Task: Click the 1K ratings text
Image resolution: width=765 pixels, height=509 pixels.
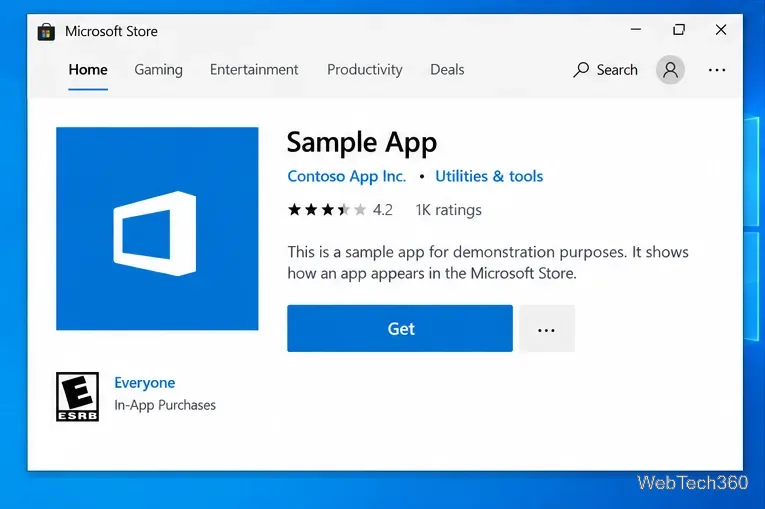Action: pyautogui.click(x=448, y=210)
